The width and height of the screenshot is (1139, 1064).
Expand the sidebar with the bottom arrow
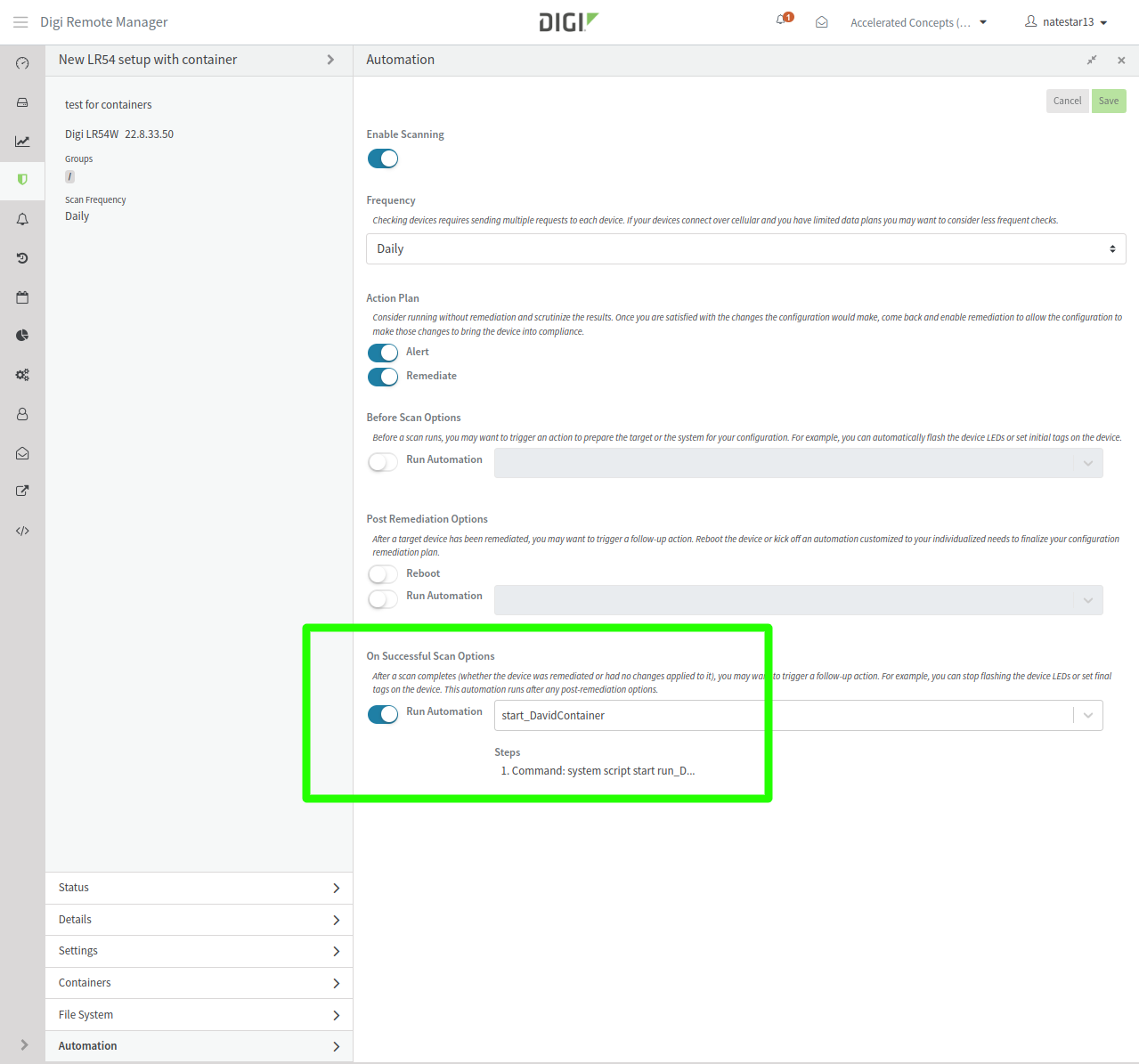click(x=24, y=1044)
